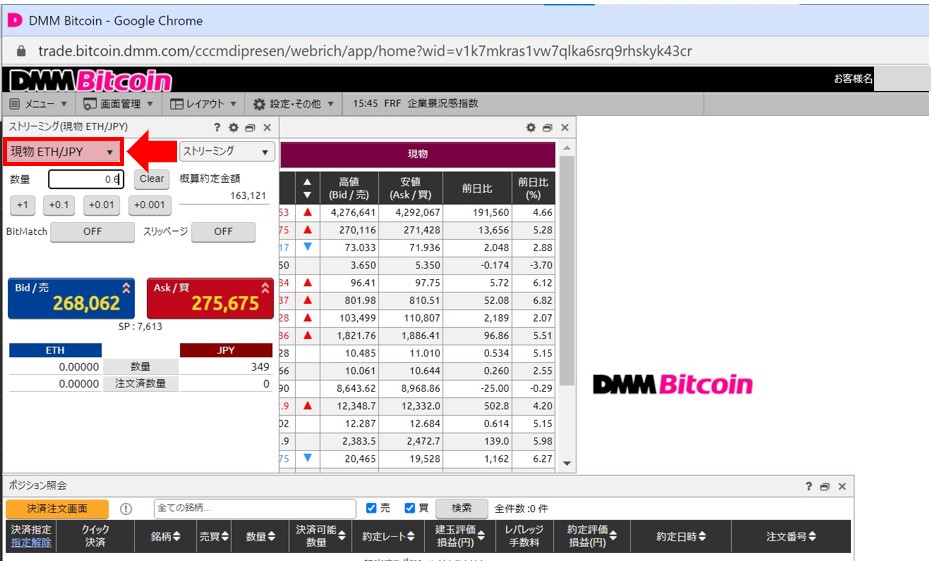Click the 4,276,641 bid cell
This screenshot has width=931, height=561.
[x=349, y=213]
